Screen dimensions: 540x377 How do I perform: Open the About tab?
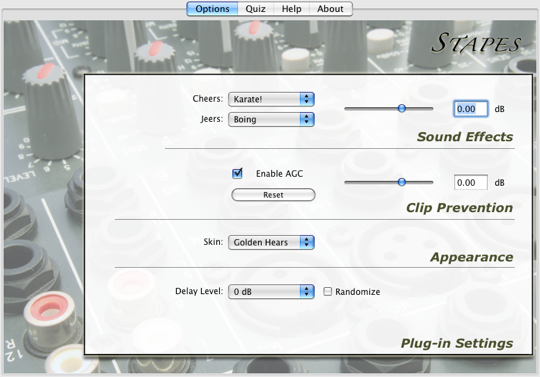tap(330, 9)
